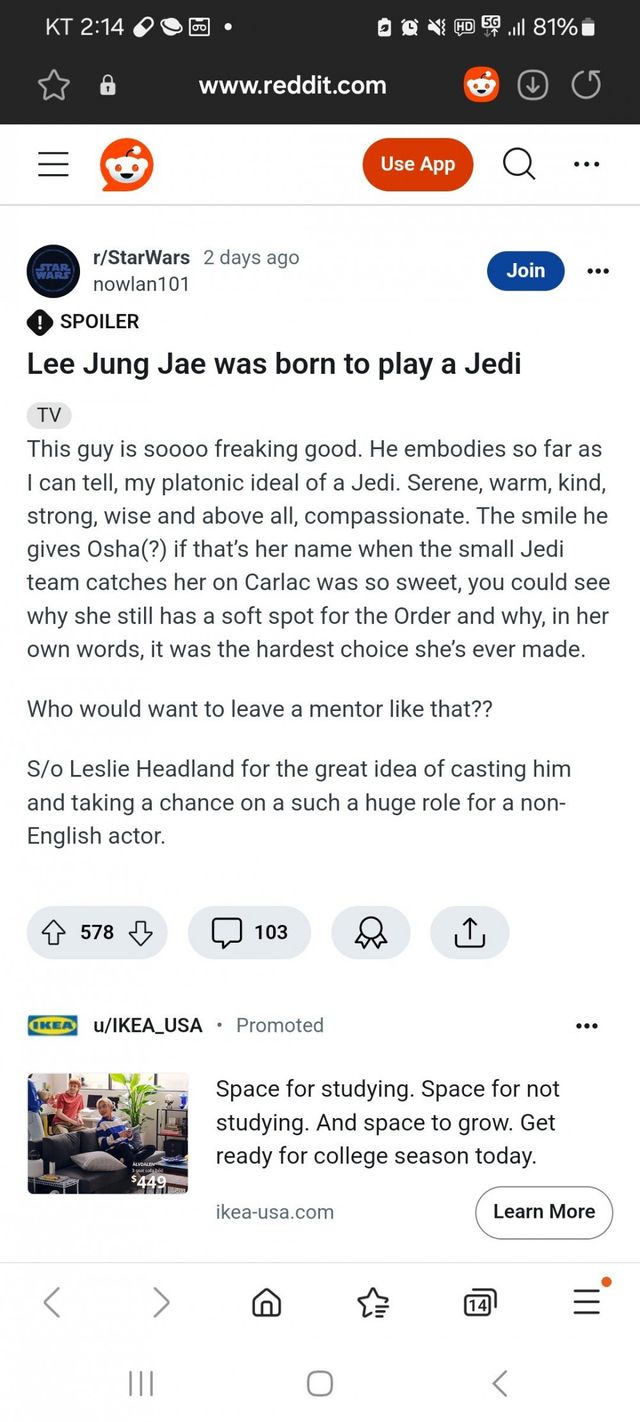This screenshot has height=1422, width=640.
Task: Open the hamburger navigation menu
Action: [x=53, y=165]
